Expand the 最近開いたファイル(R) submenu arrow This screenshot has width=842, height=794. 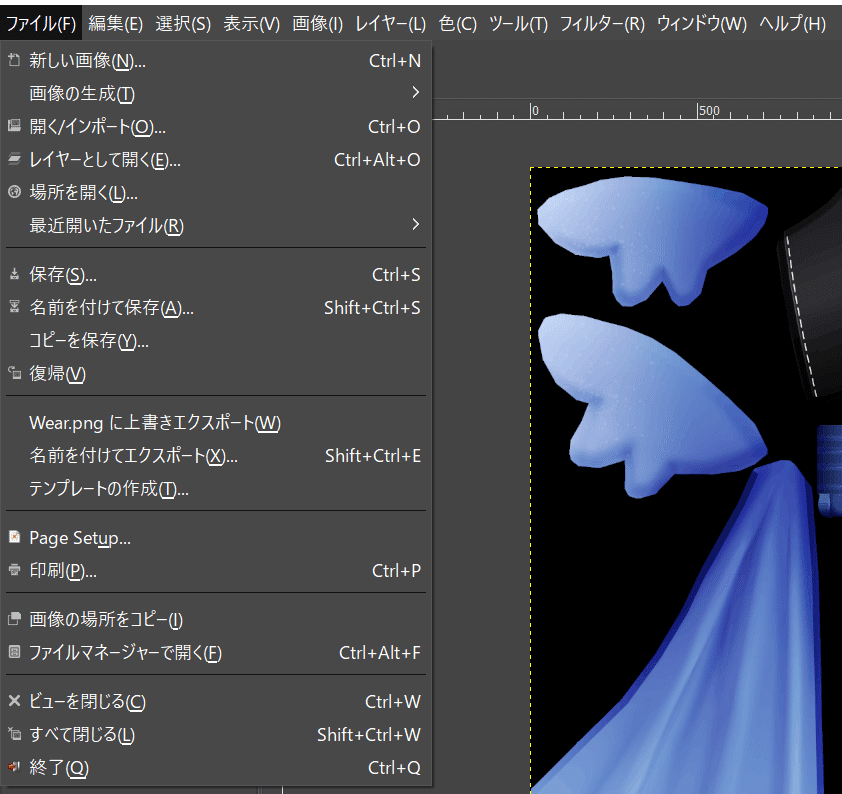(x=415, y=224)
